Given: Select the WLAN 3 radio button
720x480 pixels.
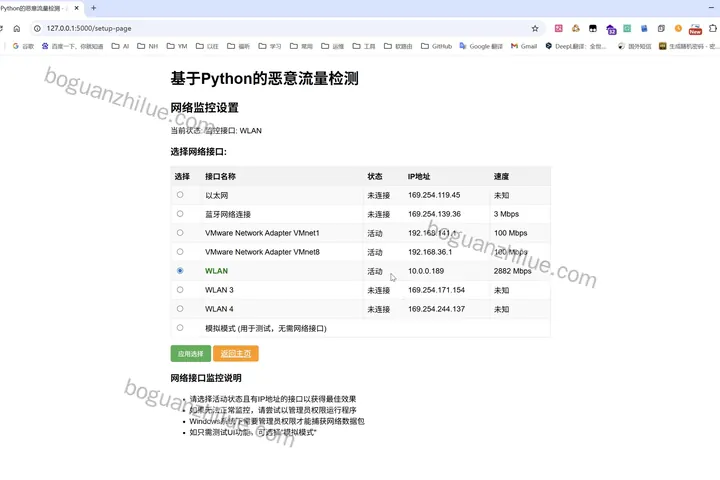Looking at the screenshot, I should (x=180, y=289).
